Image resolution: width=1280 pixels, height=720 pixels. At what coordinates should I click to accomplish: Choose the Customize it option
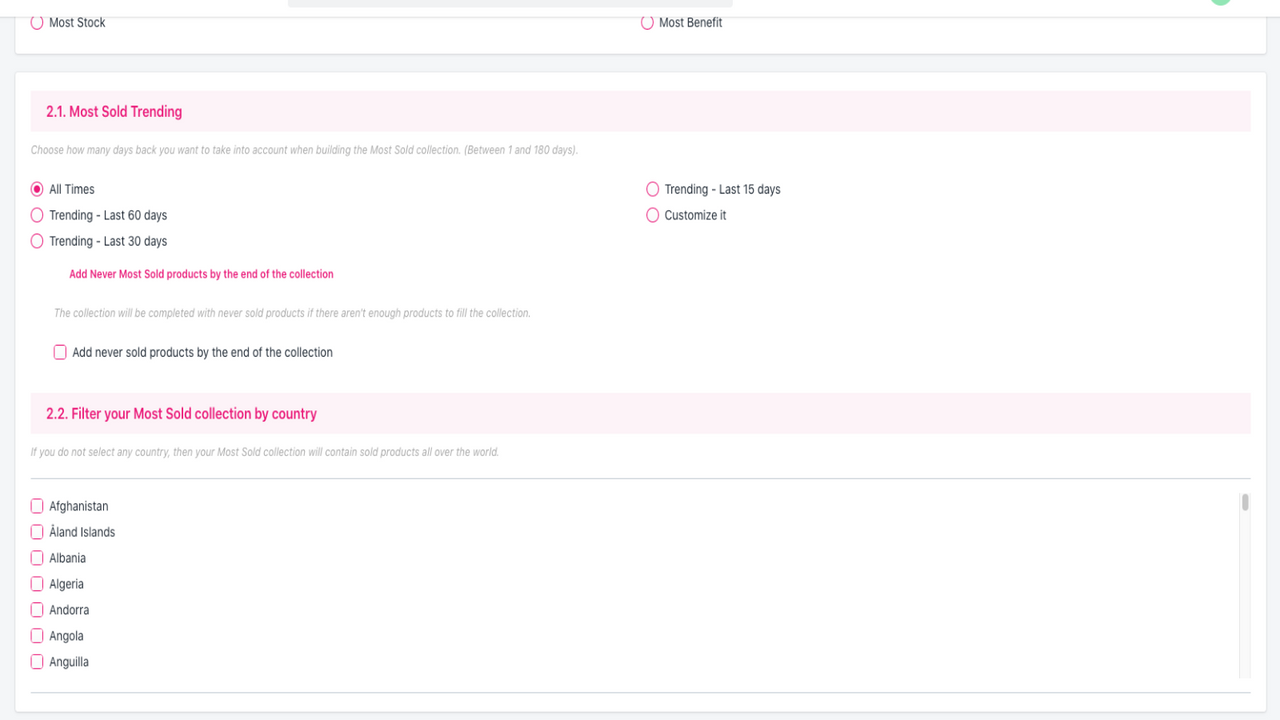point(653,215)
